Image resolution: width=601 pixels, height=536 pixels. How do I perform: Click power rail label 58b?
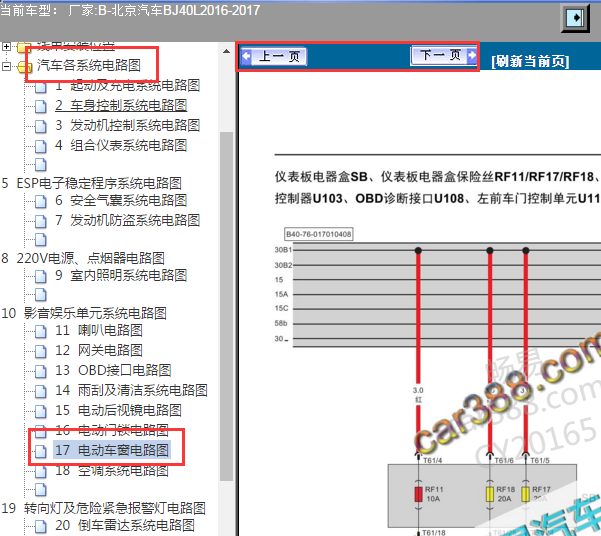281,323
